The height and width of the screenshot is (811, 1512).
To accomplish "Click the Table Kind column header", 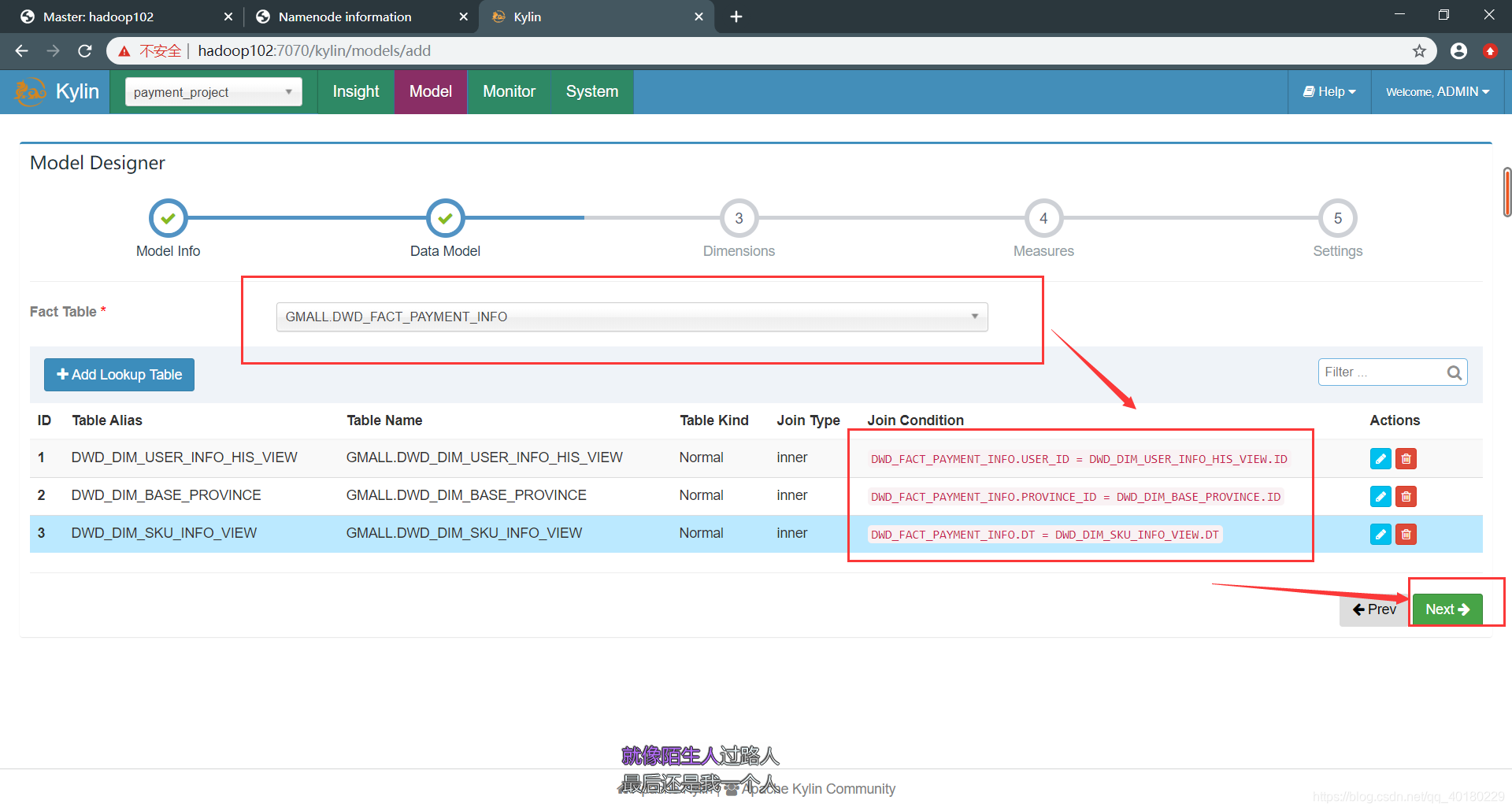I will tap(714, 420).
